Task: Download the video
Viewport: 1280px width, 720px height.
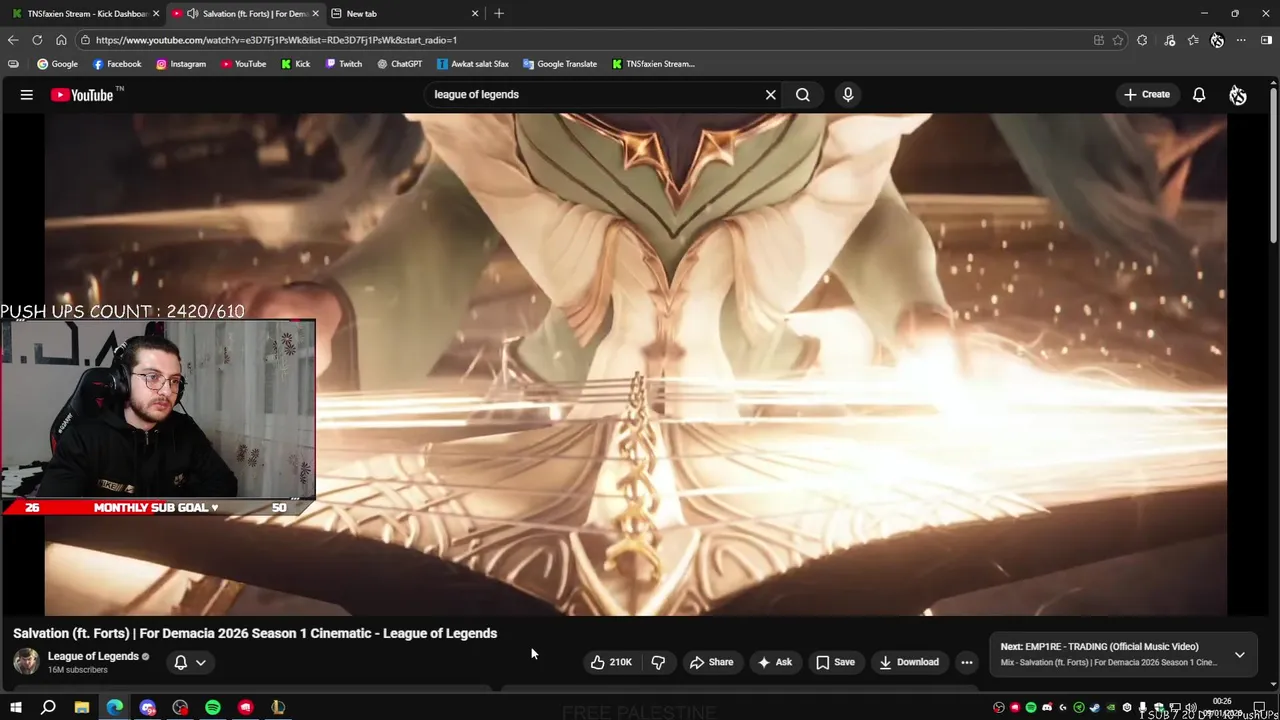Action: (x=909, y=662)
